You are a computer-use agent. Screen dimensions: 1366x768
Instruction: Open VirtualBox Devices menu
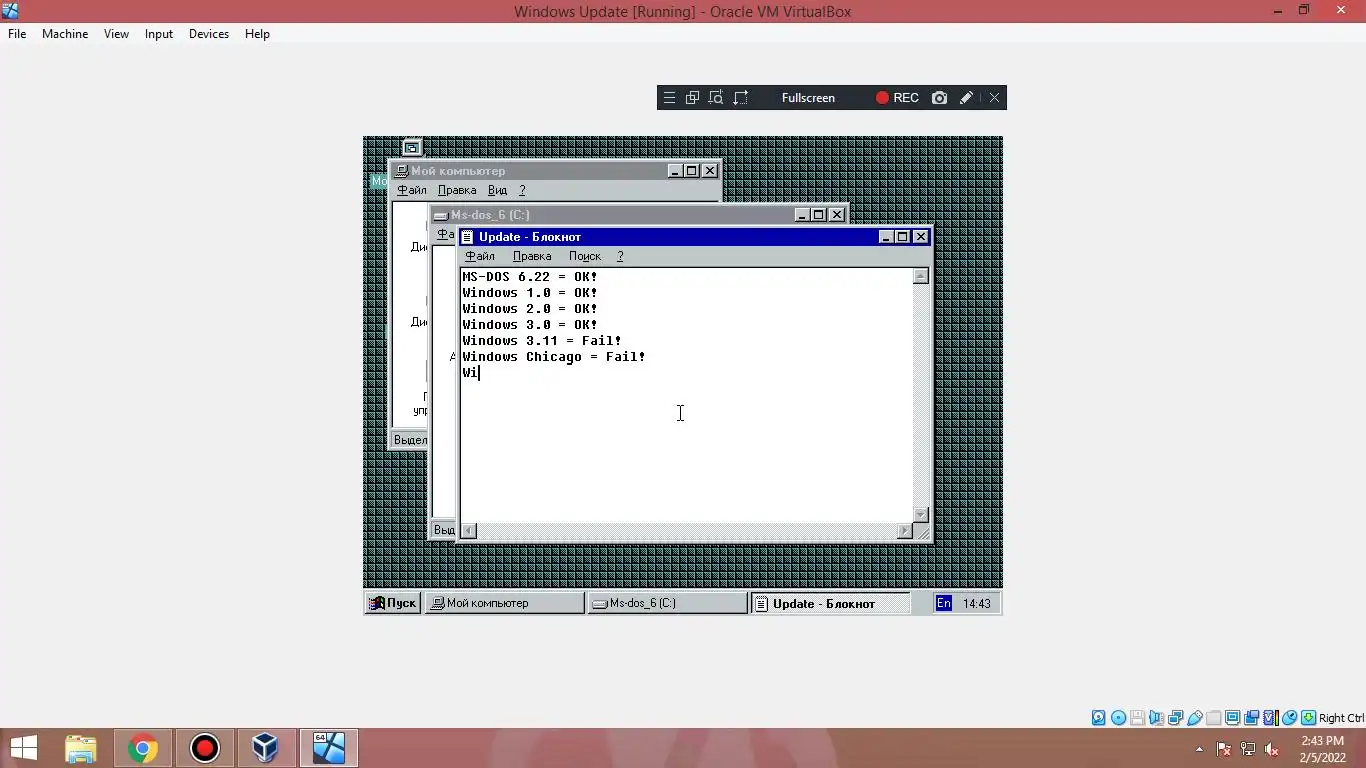tap(208, 34)
